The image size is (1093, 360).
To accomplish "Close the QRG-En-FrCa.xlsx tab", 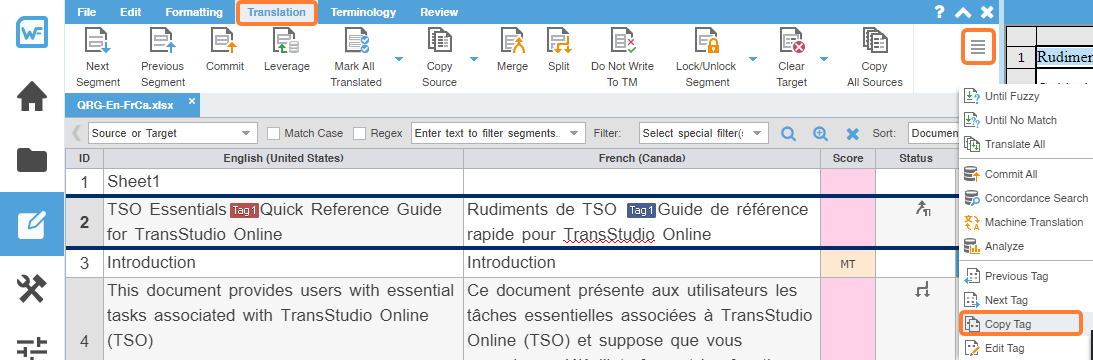I will pyautogui.click(x=192, y=102).
